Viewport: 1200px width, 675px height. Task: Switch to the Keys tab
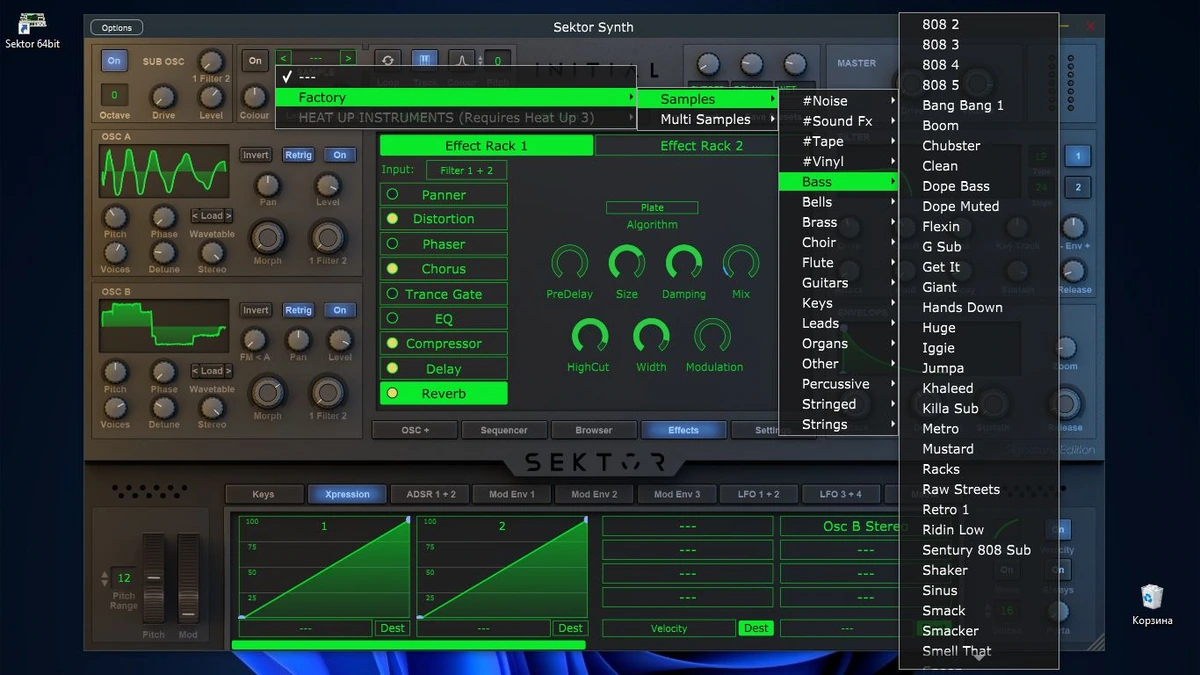click(264, 494)
